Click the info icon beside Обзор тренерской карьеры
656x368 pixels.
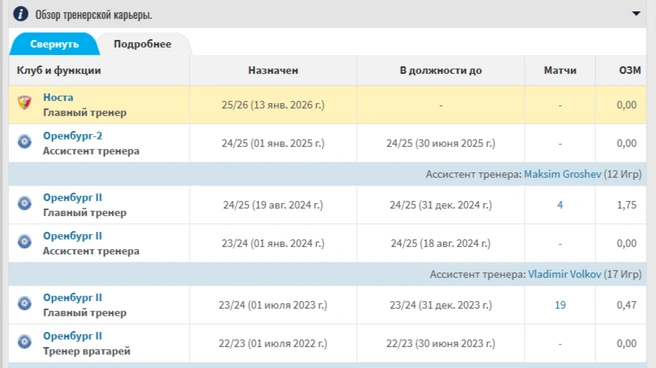[x=20, y=14]
